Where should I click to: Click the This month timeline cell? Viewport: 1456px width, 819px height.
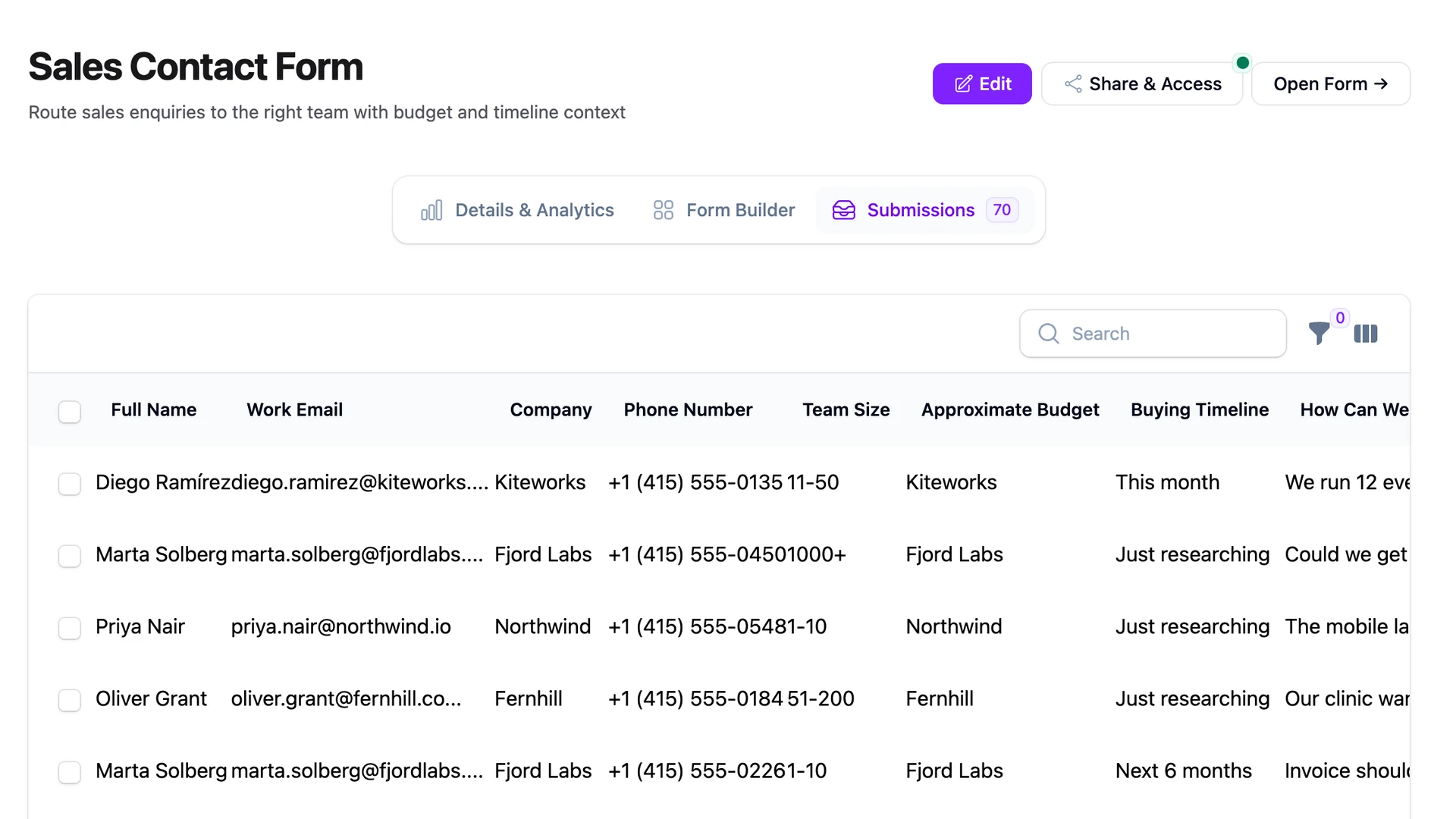pos(1167,482)
